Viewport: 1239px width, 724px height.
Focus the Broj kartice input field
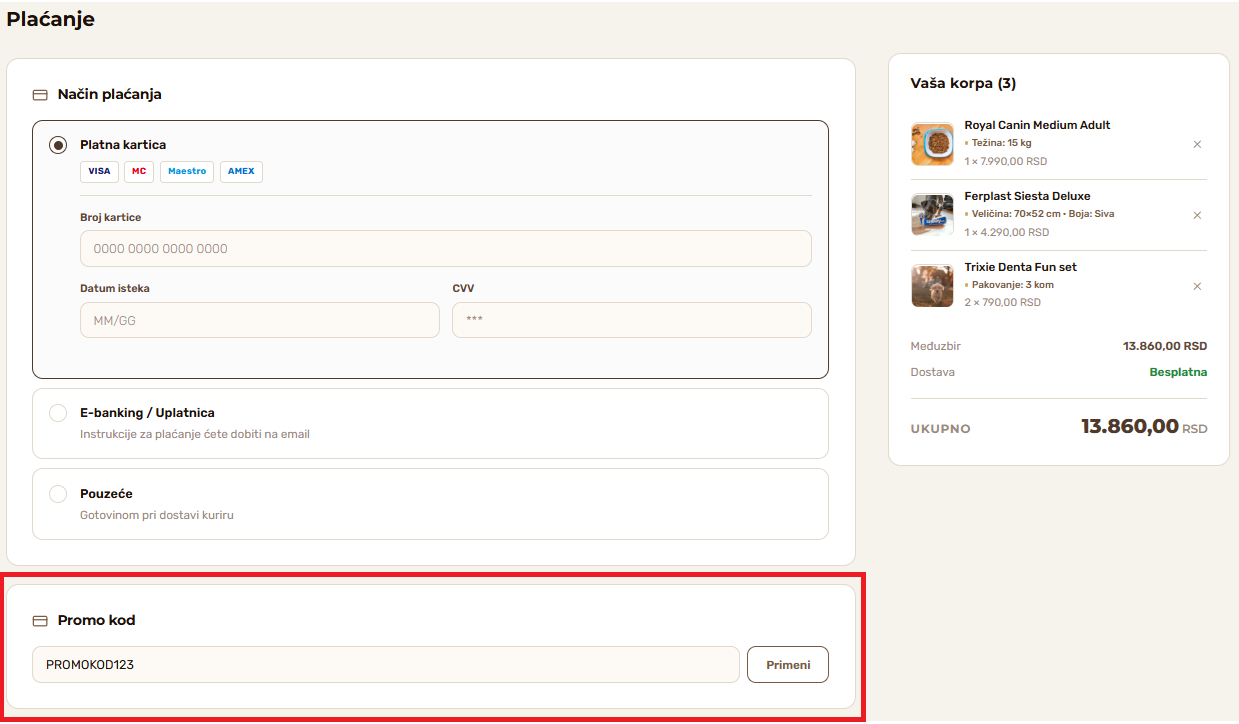(x=445, y=249)
